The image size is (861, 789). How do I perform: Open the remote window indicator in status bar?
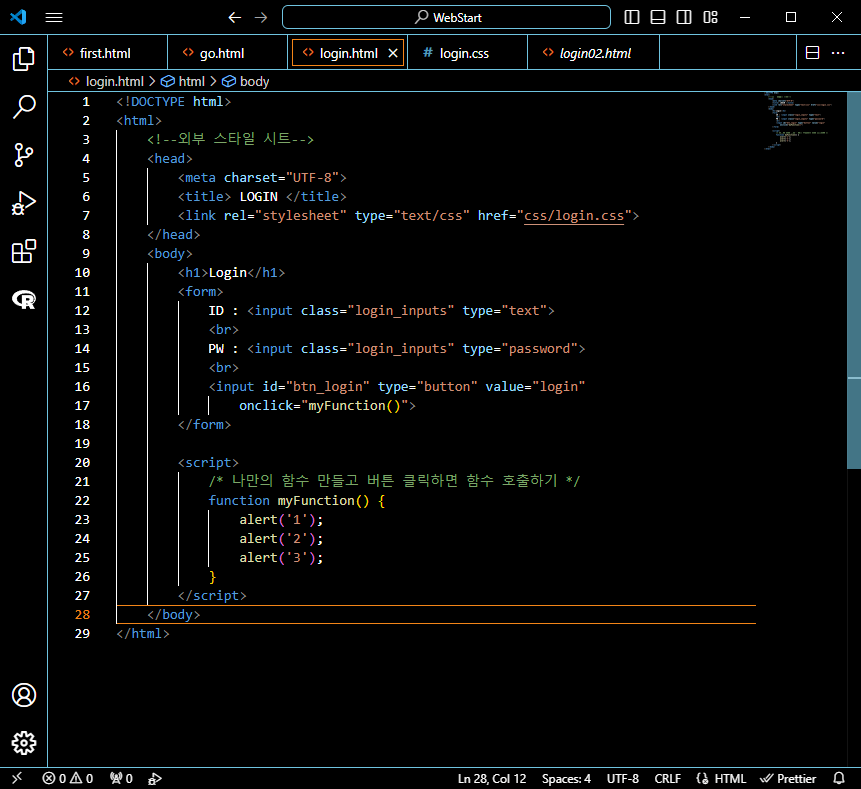click(17, 779)
